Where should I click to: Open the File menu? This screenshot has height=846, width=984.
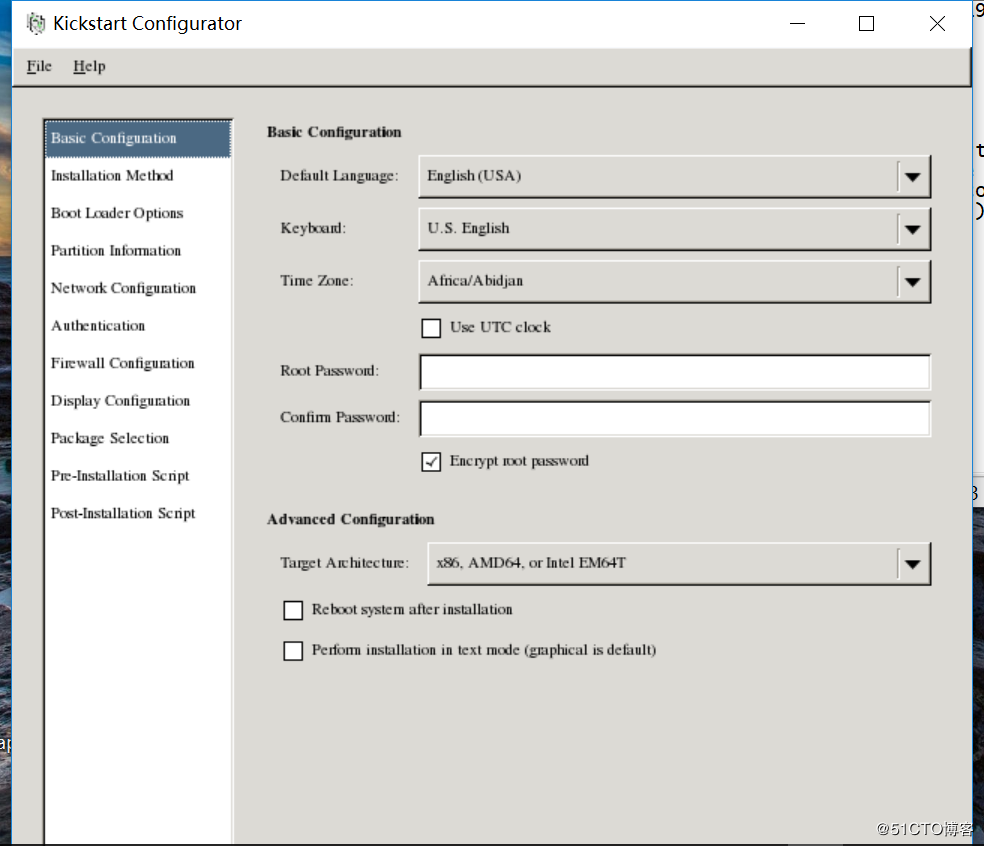point(39,66)
